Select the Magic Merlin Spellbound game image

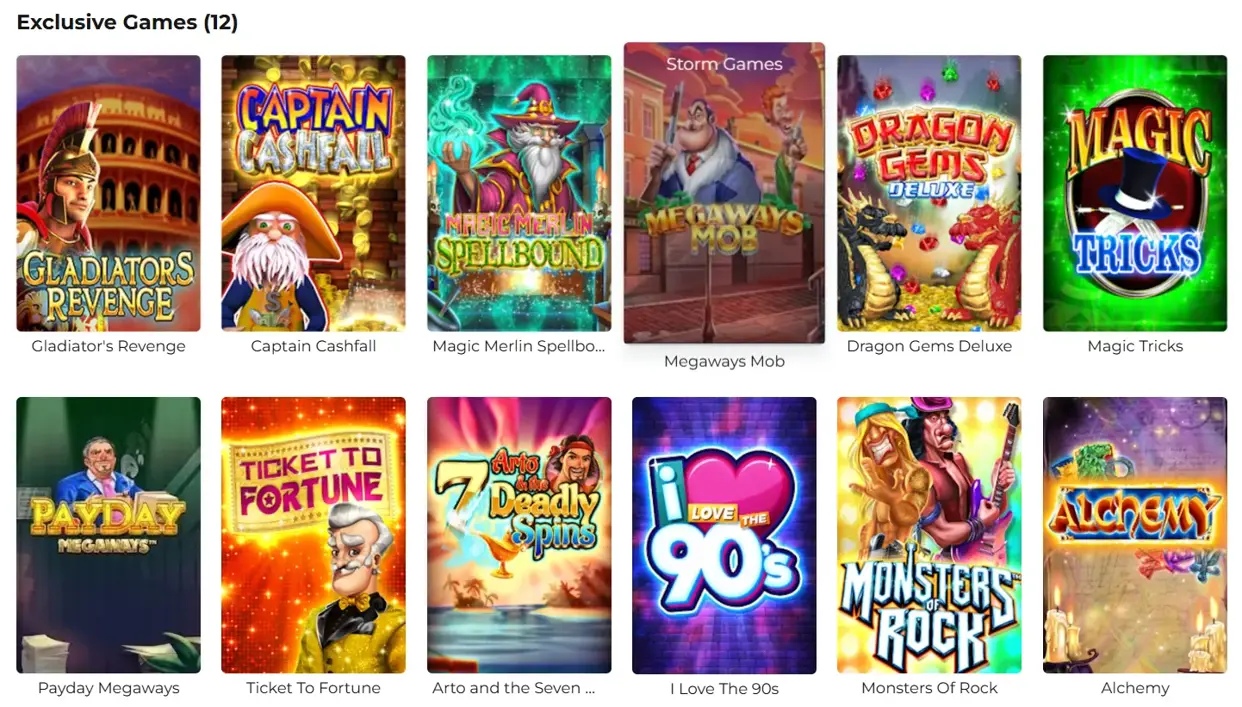tap(519, 193)
